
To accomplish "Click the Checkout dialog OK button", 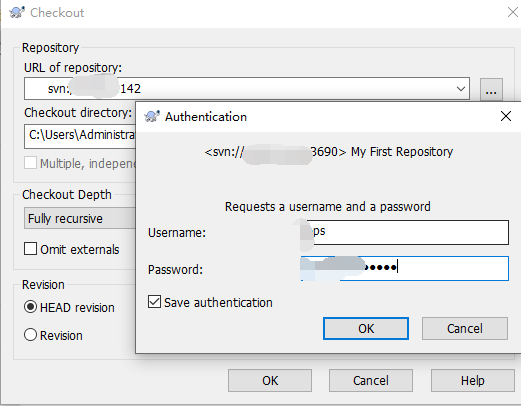I will [x=270, y=380].
